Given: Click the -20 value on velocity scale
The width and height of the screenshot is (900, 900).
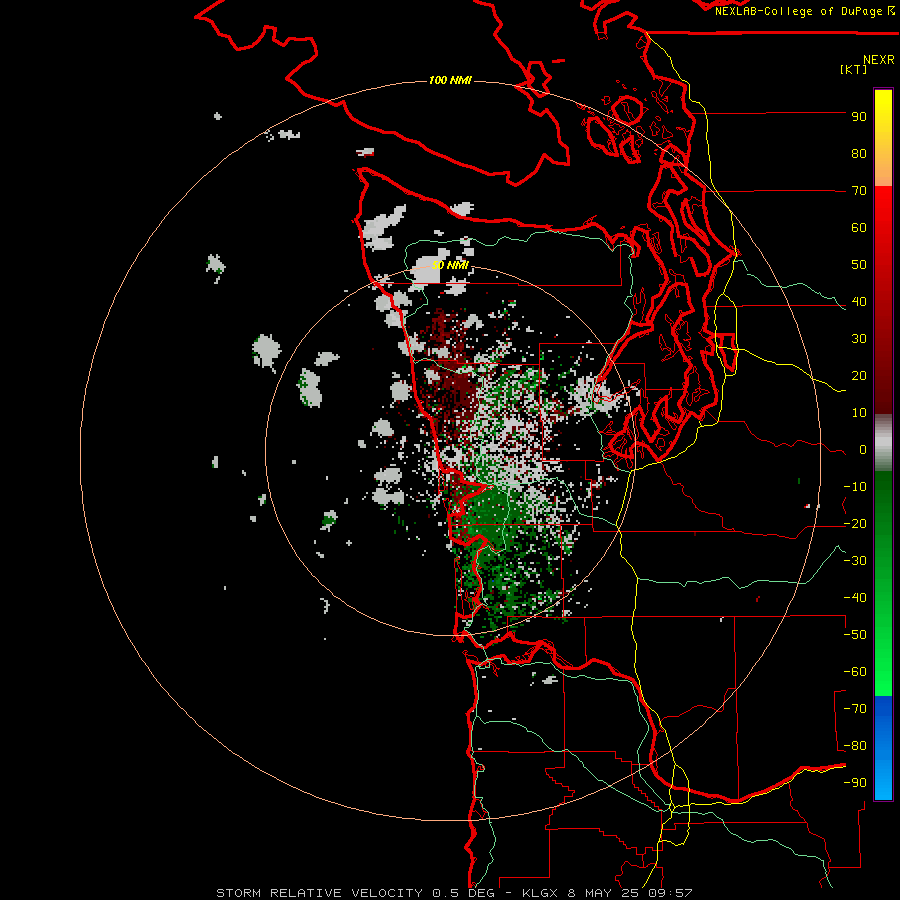Looking at the screenshot, I should [x=855, y=523].
